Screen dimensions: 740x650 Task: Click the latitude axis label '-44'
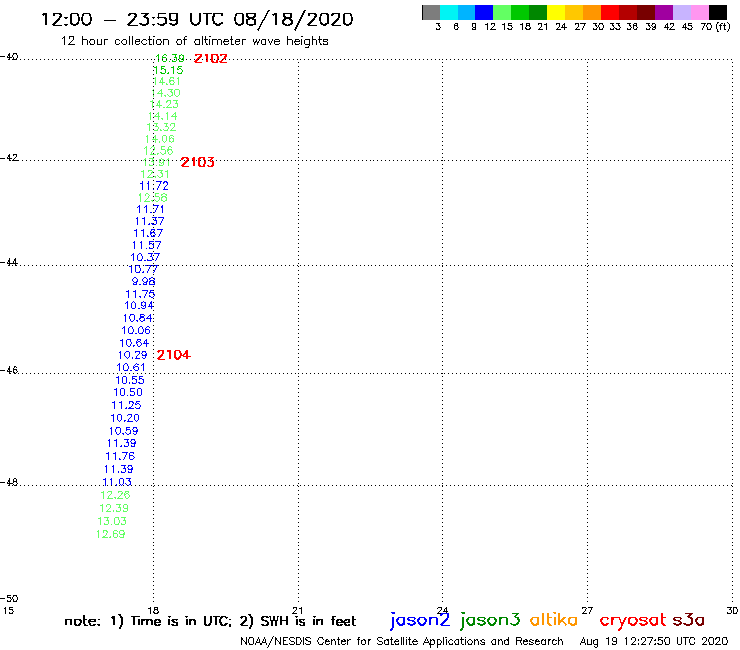(x=9, y=262)
